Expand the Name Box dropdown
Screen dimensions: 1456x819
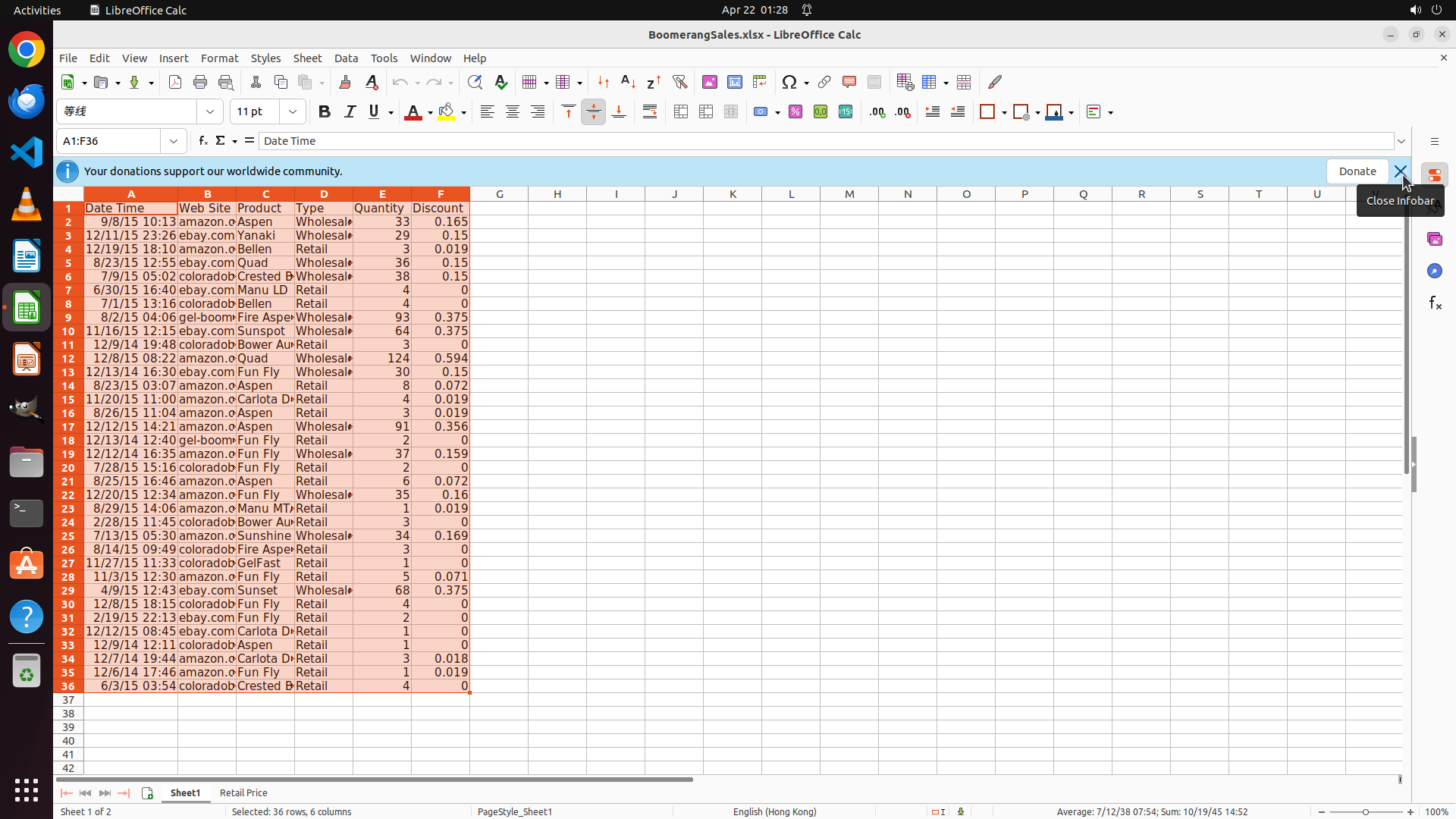tap(174, 141)
